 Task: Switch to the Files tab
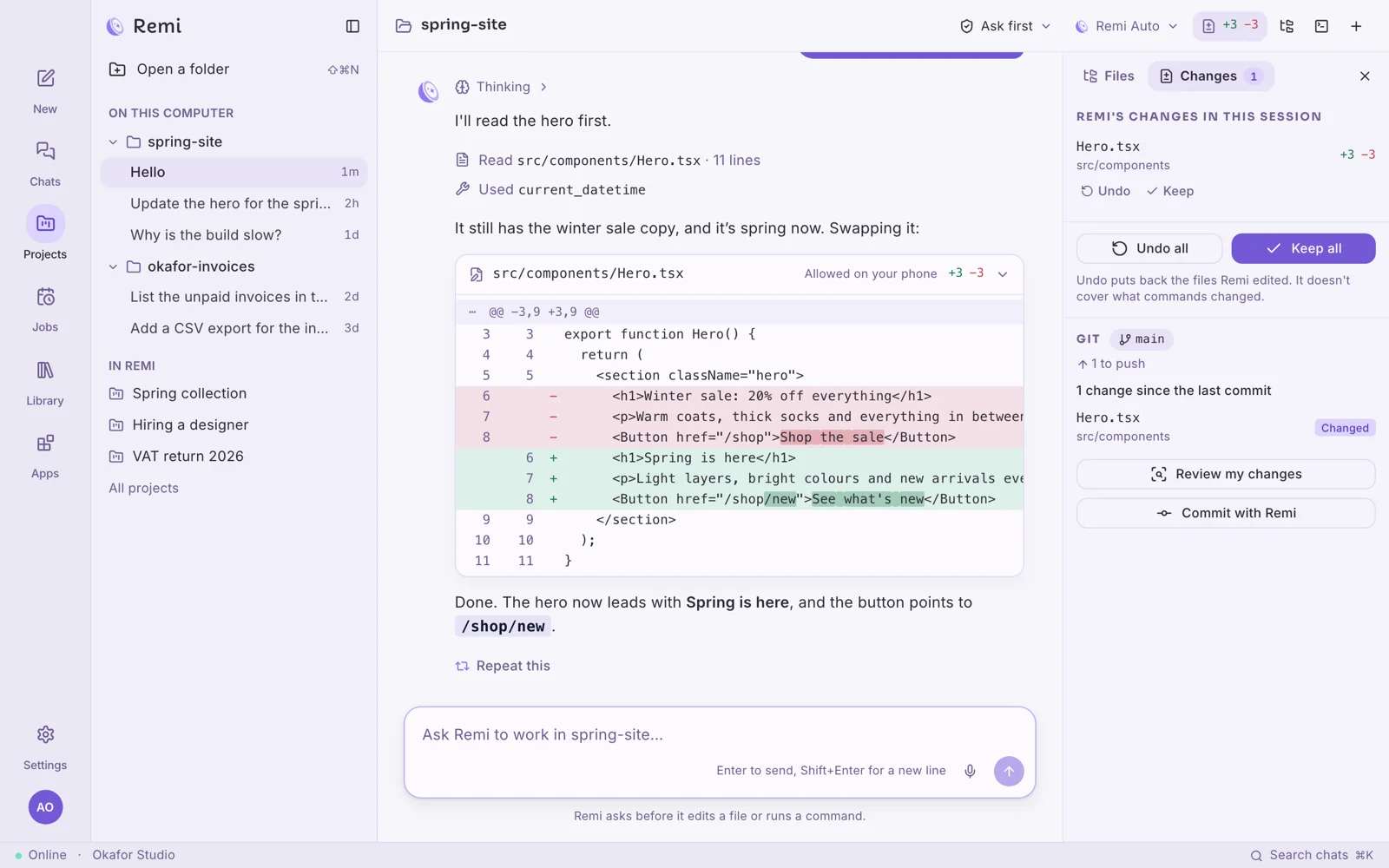(1109, 76)
